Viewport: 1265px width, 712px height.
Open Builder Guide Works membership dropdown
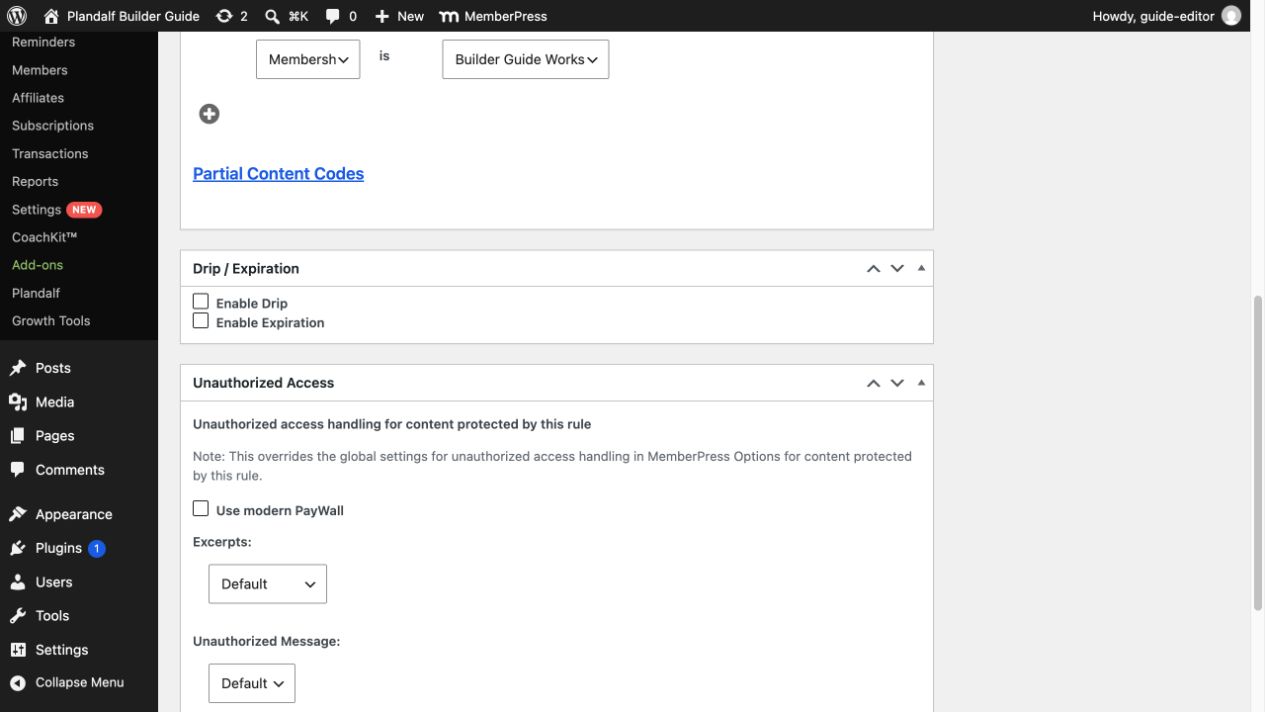525,59
